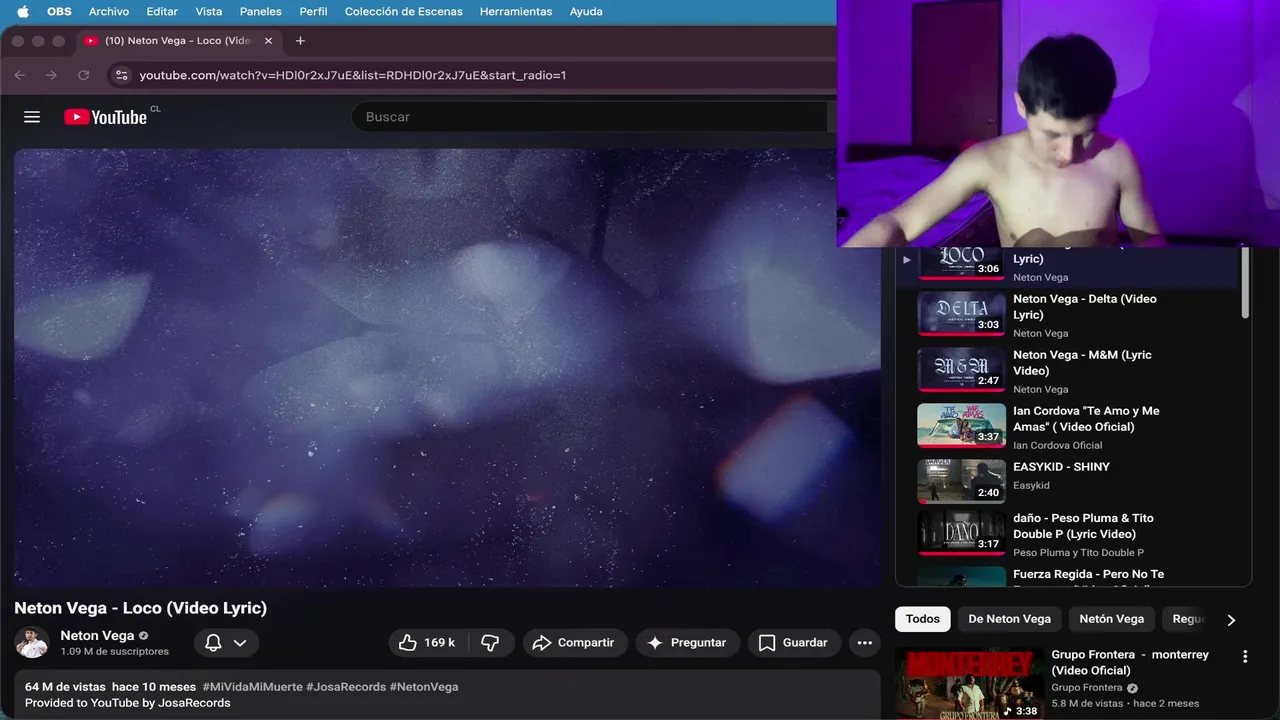Image resolution: width=1280 pixels, height=720 pixels.
Task: Go forward in browser history
Action: click(51, 75)
